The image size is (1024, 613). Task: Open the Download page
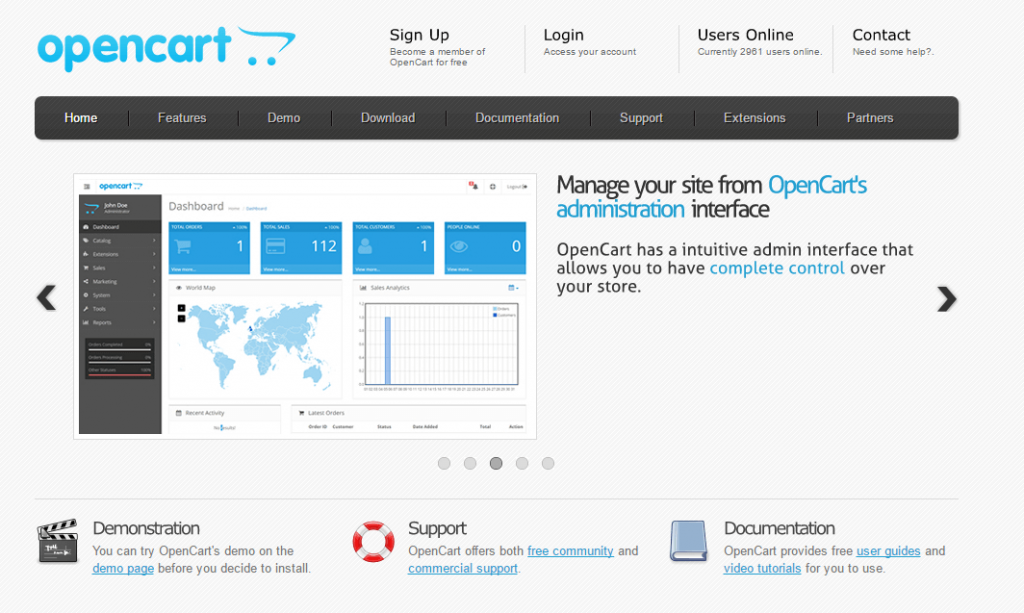pos(388,118)
